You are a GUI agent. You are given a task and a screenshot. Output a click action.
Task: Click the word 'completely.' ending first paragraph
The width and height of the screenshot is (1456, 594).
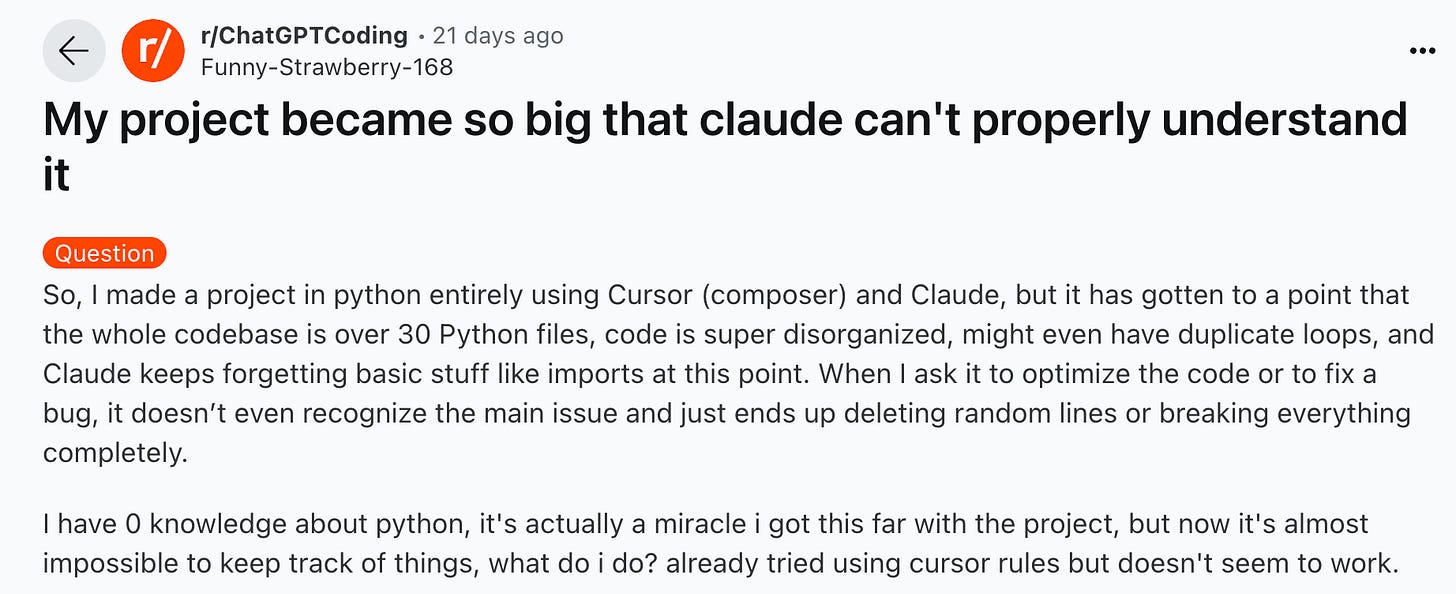click(x=114, y=451)
